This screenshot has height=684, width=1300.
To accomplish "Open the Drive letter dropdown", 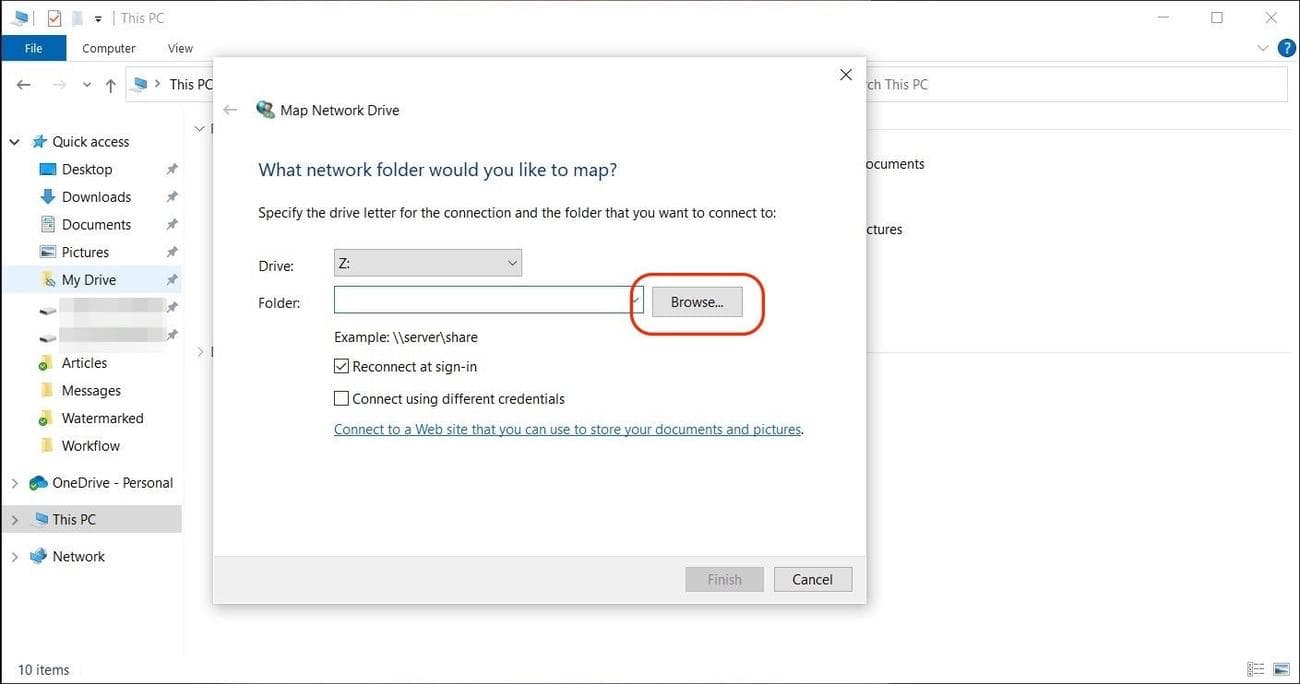I will [x=512, y=262].
